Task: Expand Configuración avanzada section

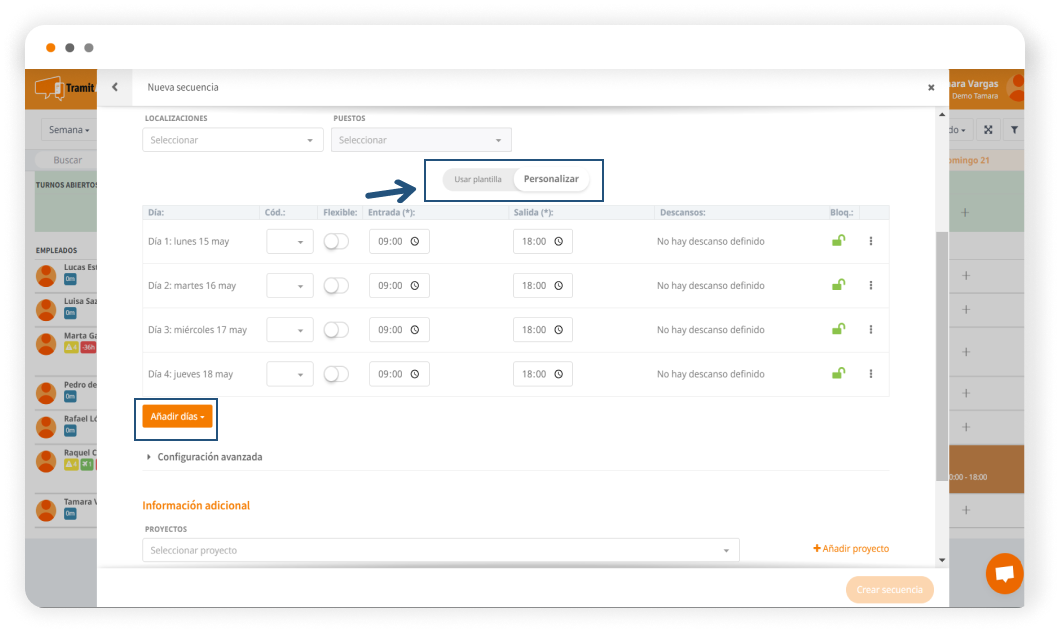Action: 209,457
